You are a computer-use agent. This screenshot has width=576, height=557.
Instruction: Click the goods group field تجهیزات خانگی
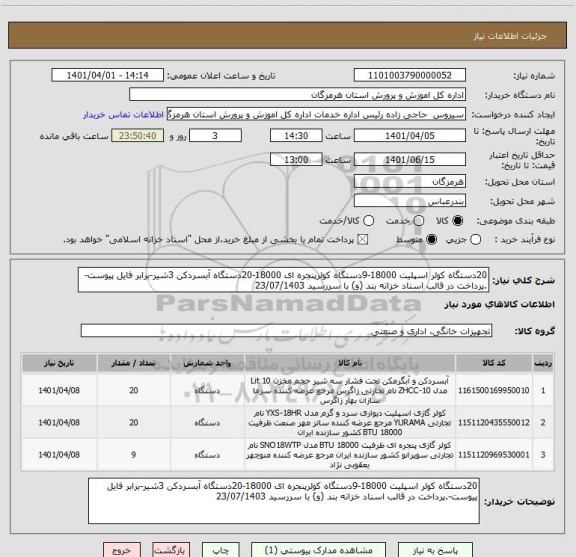tap(286, 331)
